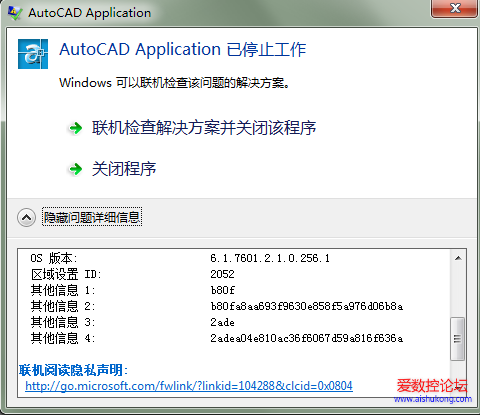Click the 联机阅读隐私声明 heading
The width and height of the screenshot is (480, 415).
[73, 370]
